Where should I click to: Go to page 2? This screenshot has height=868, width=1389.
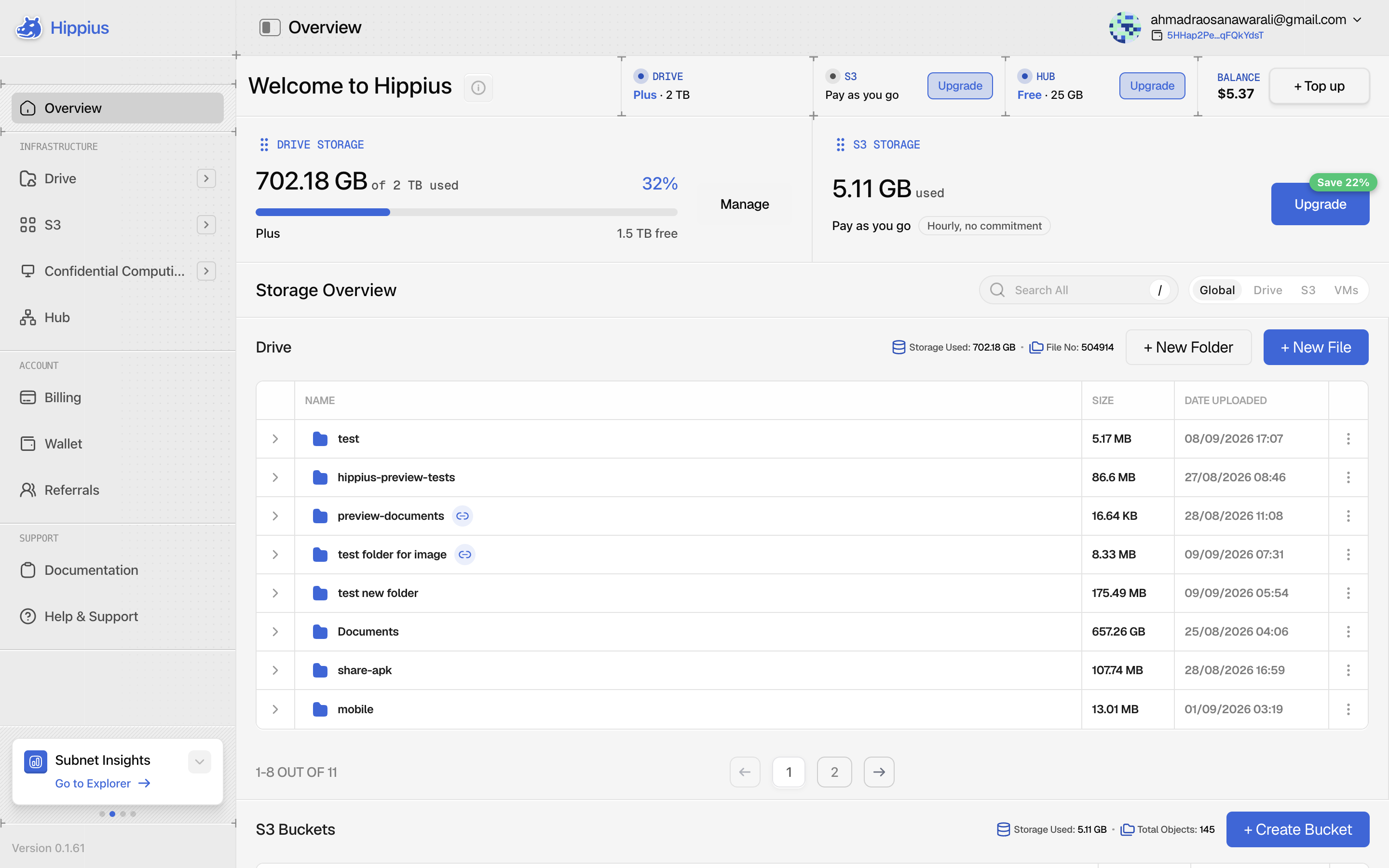click(x=834, y=772)
